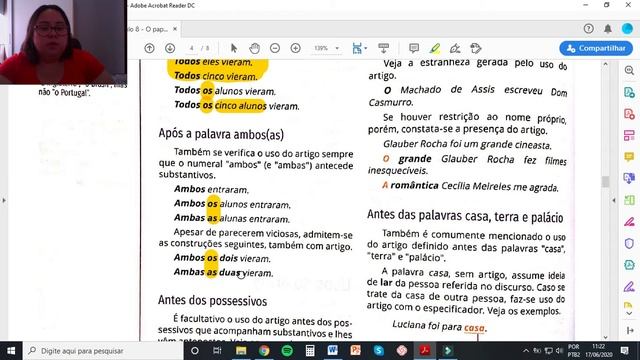Click highlighted 'os' in 'Ambos os dois vieram'
Viewport: 640px width, 360px height.
coord(212,258)
